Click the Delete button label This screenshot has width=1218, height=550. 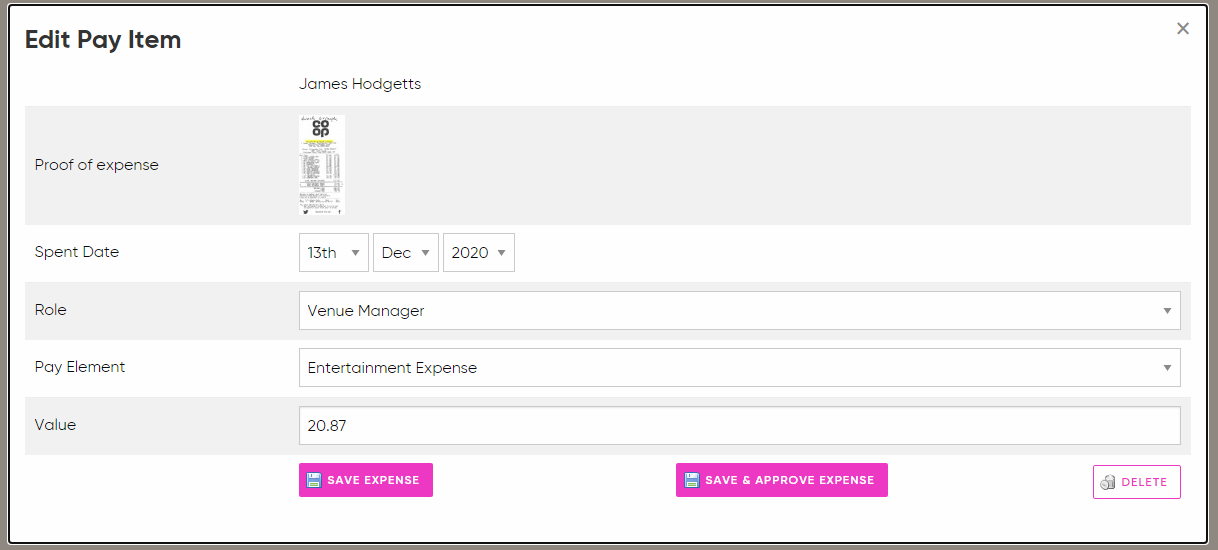pos(1144,482)
